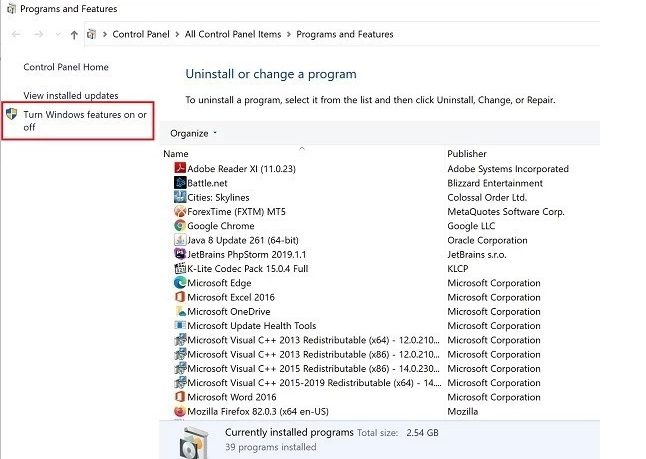646x459 pixels.
Task: Open View installed updates link
Action: [71, 95]
